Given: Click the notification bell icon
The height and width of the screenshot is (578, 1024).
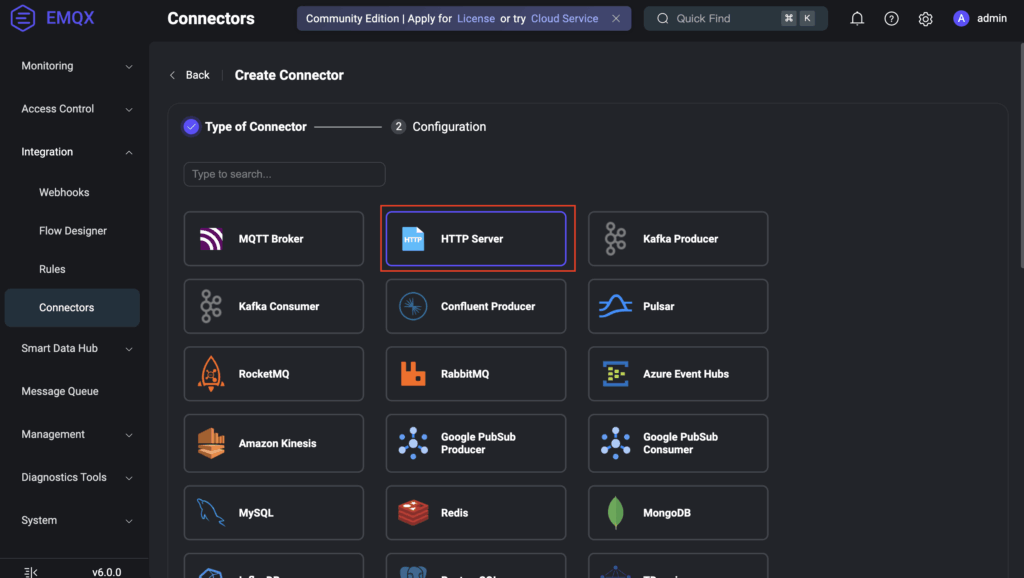Looking at the screenshot, I should click(857, 19).
